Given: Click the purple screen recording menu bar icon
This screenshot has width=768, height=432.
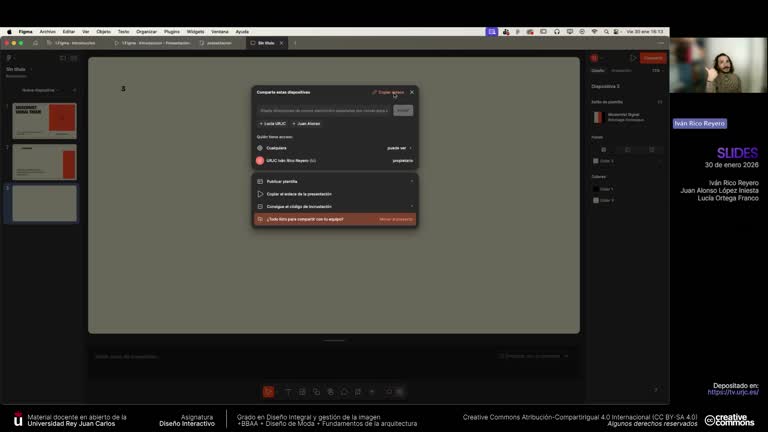Looking at the screenshot, I should [492, 31].
